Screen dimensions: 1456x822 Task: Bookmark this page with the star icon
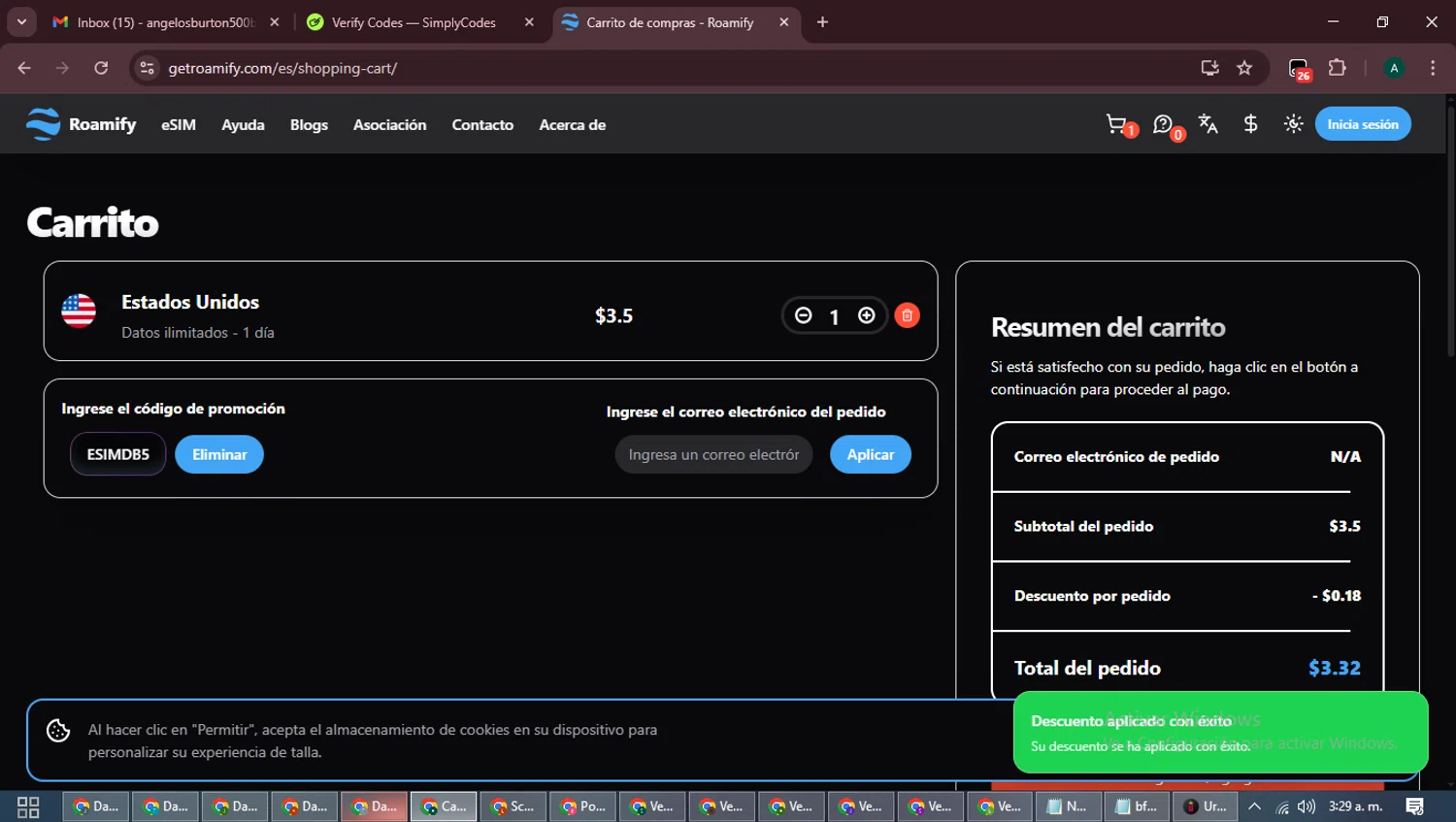click(x=1244, y=68)
